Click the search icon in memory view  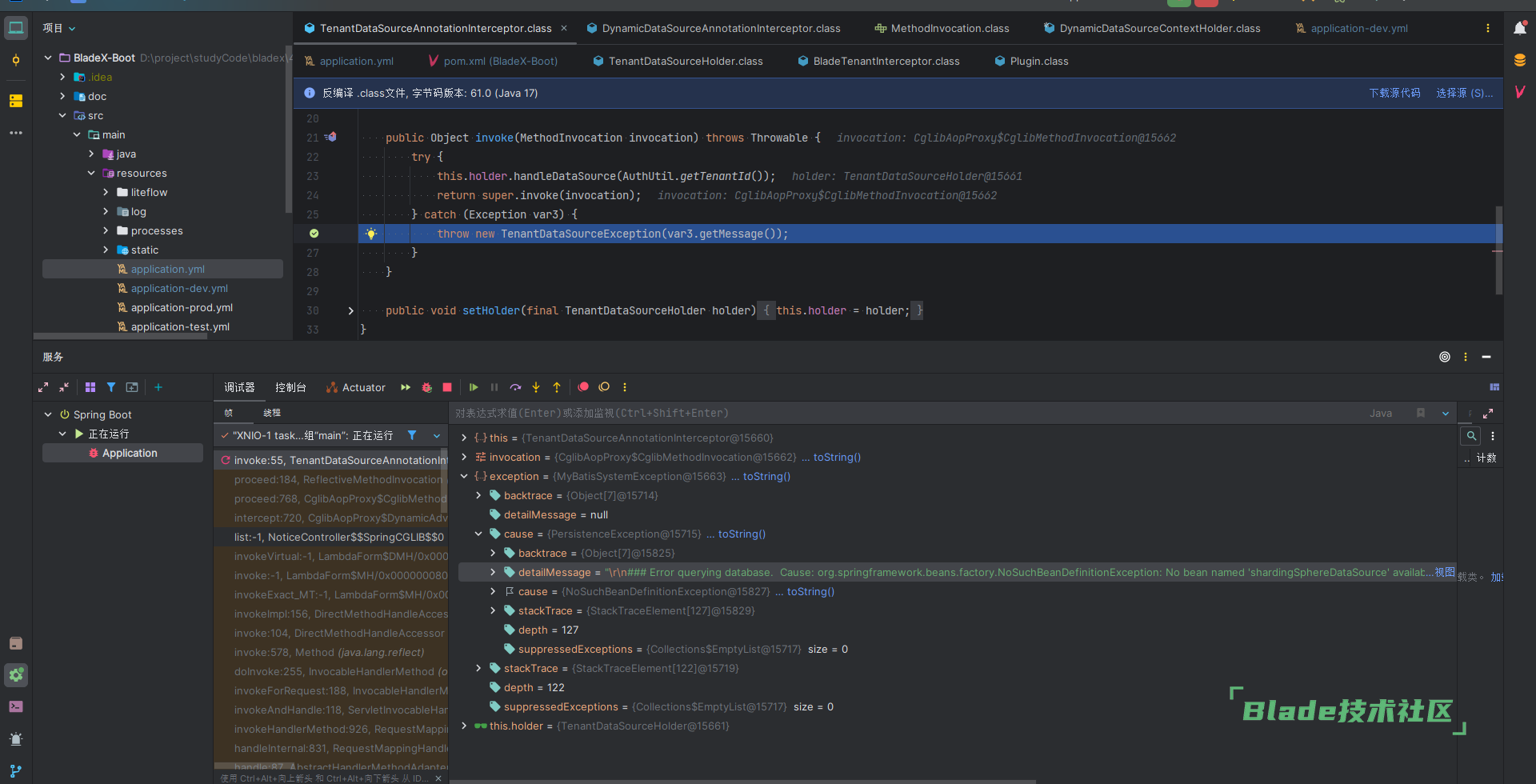click(1471, 436)
